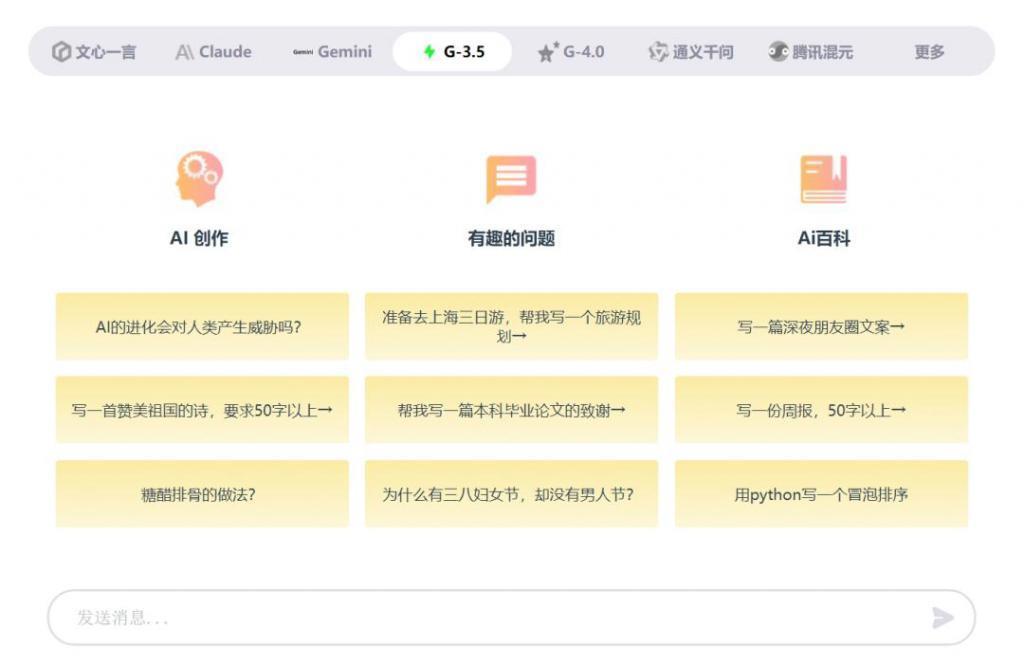Switch to the 文心一言 tab
This screenshot has width=1024, height=666.
pos(91,52)
